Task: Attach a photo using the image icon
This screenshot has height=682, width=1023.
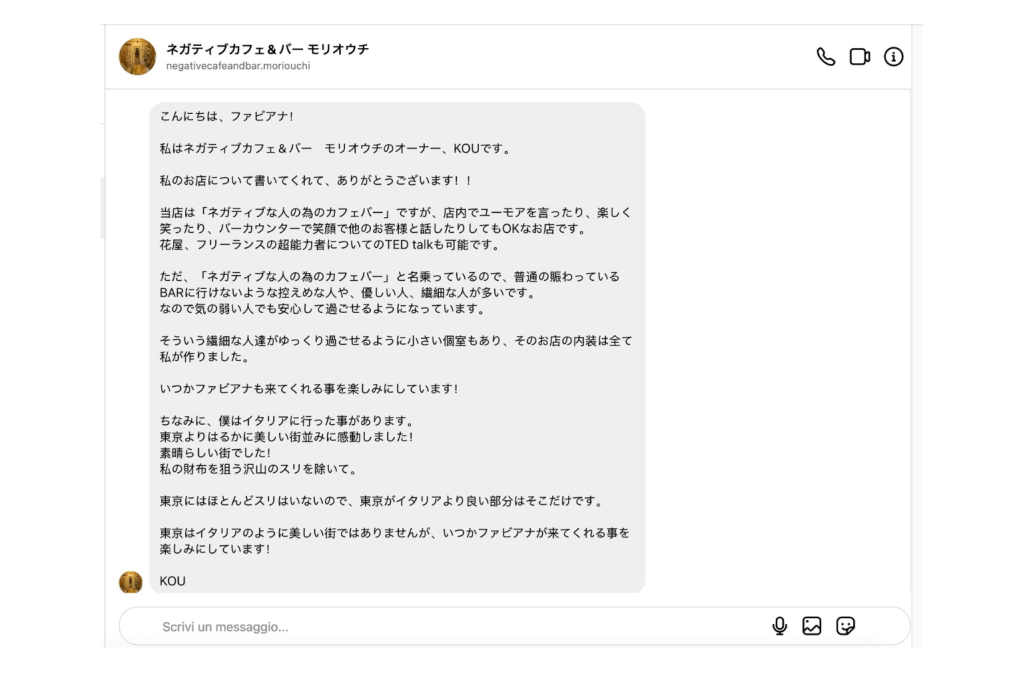Action: point(812,626)
